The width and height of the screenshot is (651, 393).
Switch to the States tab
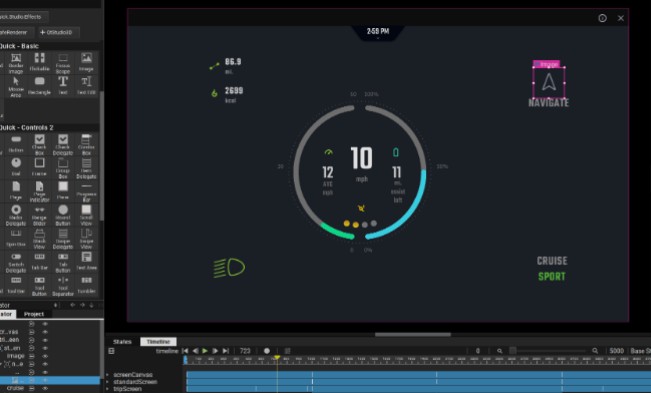122,342
